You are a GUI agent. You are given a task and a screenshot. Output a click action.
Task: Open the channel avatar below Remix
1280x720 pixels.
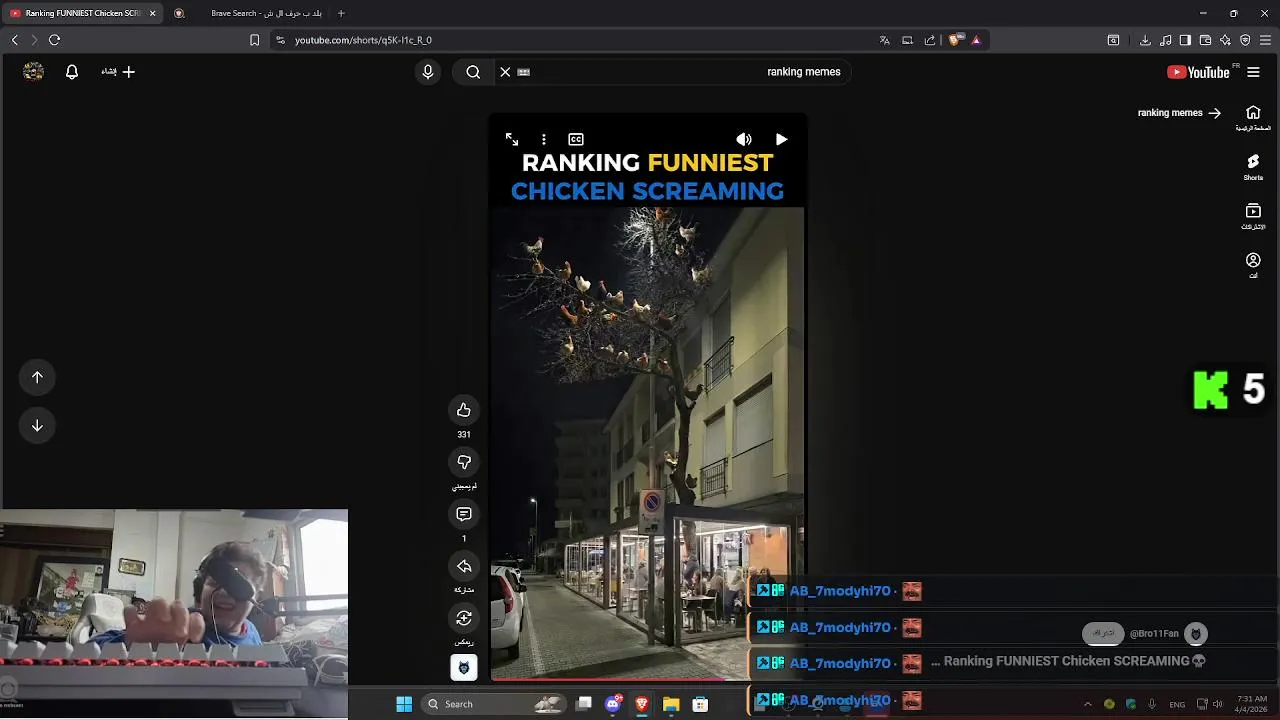[x=464, y=667]
